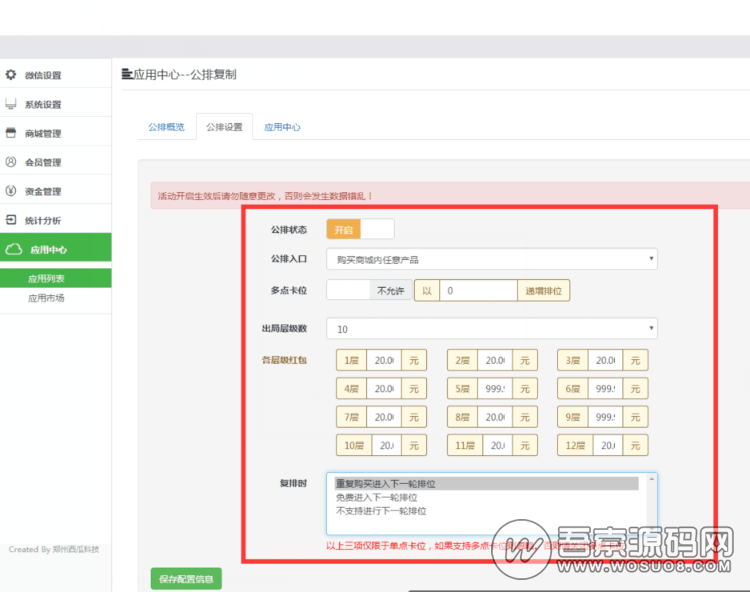Switch to the 应用中心 tab
The image size is (750, 592).
tap(282, 127)
